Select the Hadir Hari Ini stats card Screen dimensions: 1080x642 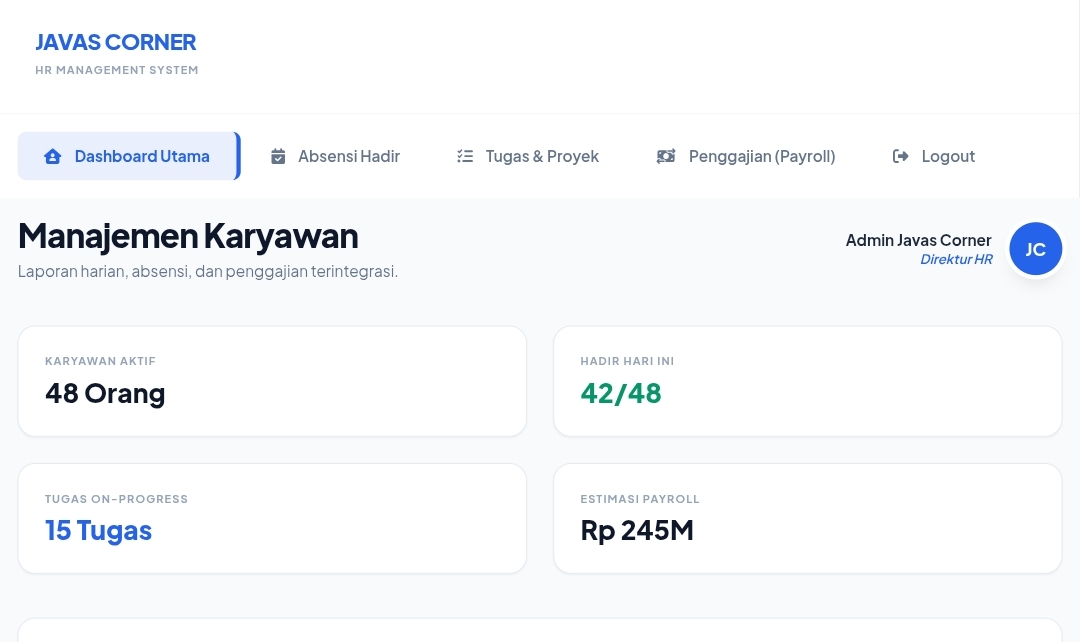point(807,381)
